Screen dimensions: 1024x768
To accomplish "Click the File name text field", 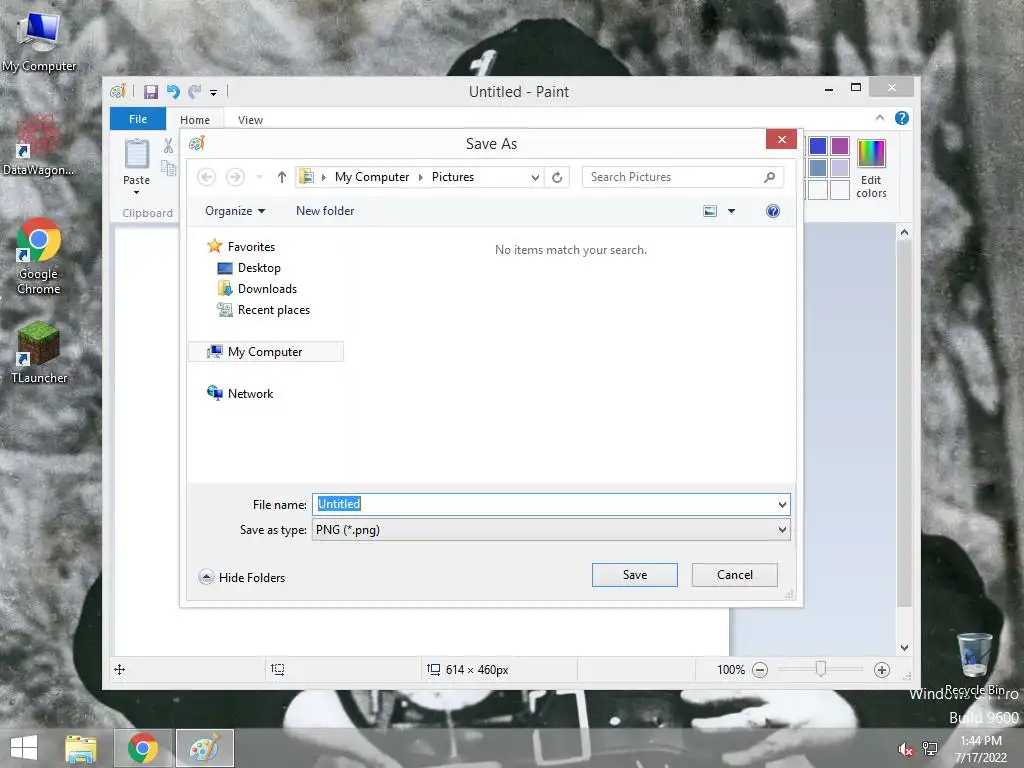I will 544,504.
